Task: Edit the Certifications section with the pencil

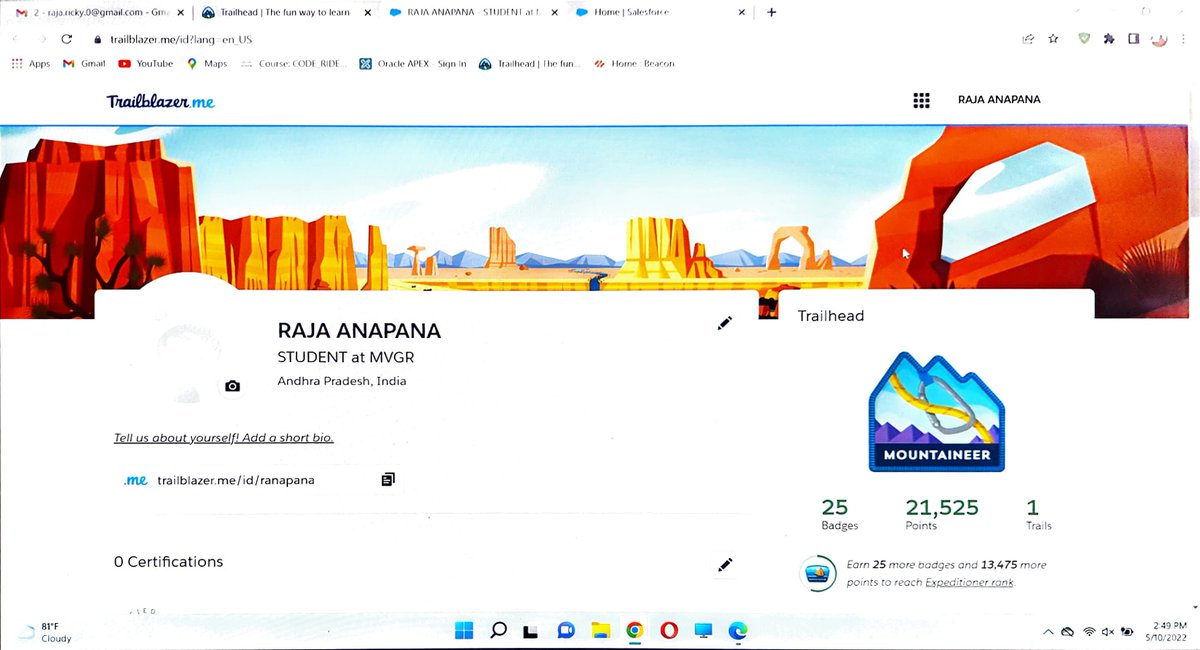Action: pyautogui.click(x=726, y=565)
